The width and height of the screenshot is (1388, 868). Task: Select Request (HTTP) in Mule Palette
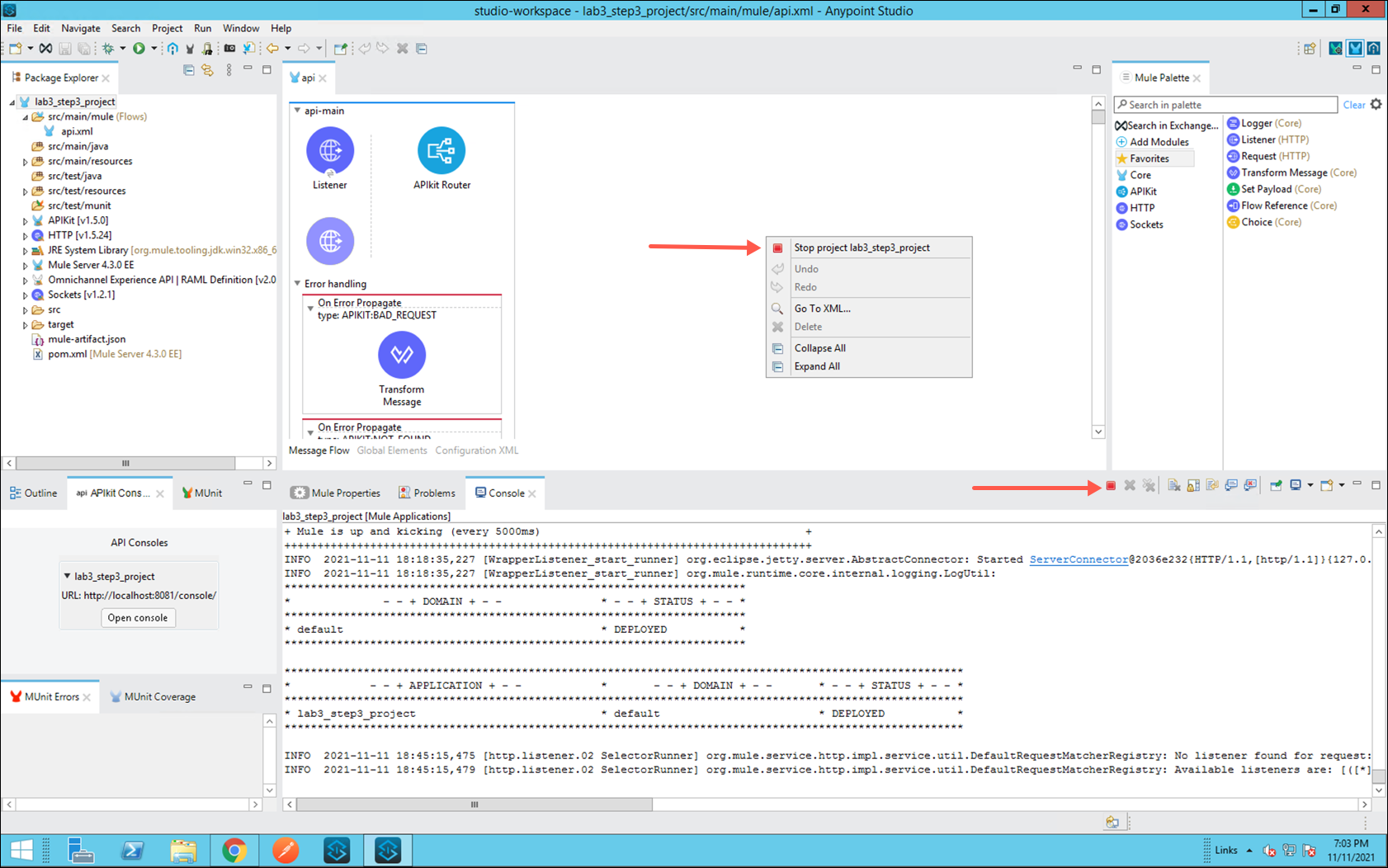pyautogui.click(x=1268, y=156)
